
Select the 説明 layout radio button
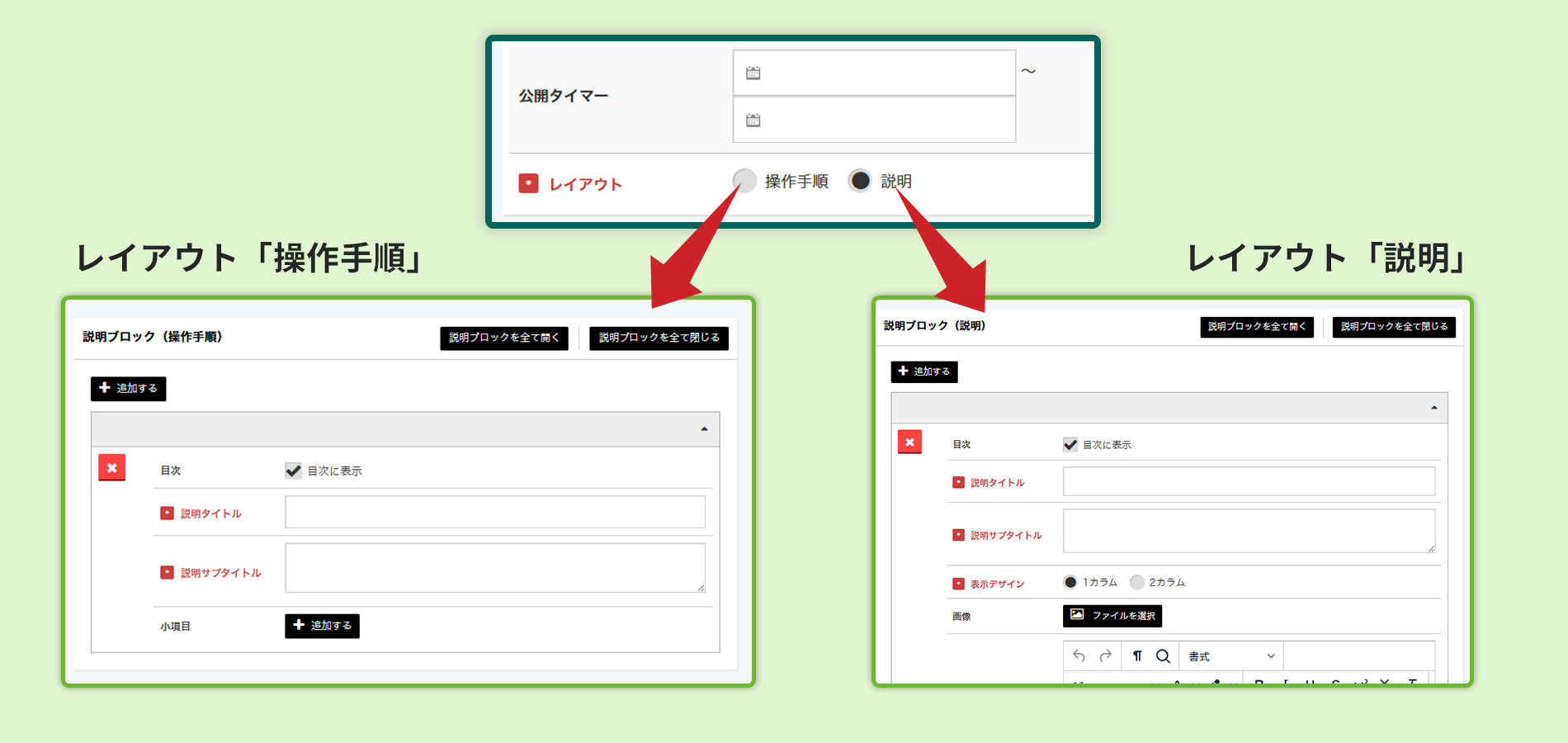tap(860, 181)
